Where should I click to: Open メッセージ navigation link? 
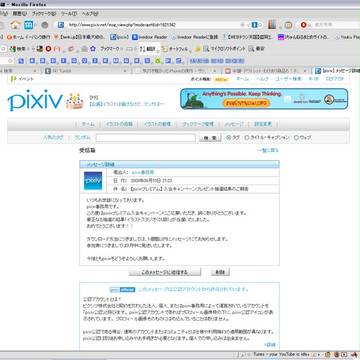tap(234, 124)
